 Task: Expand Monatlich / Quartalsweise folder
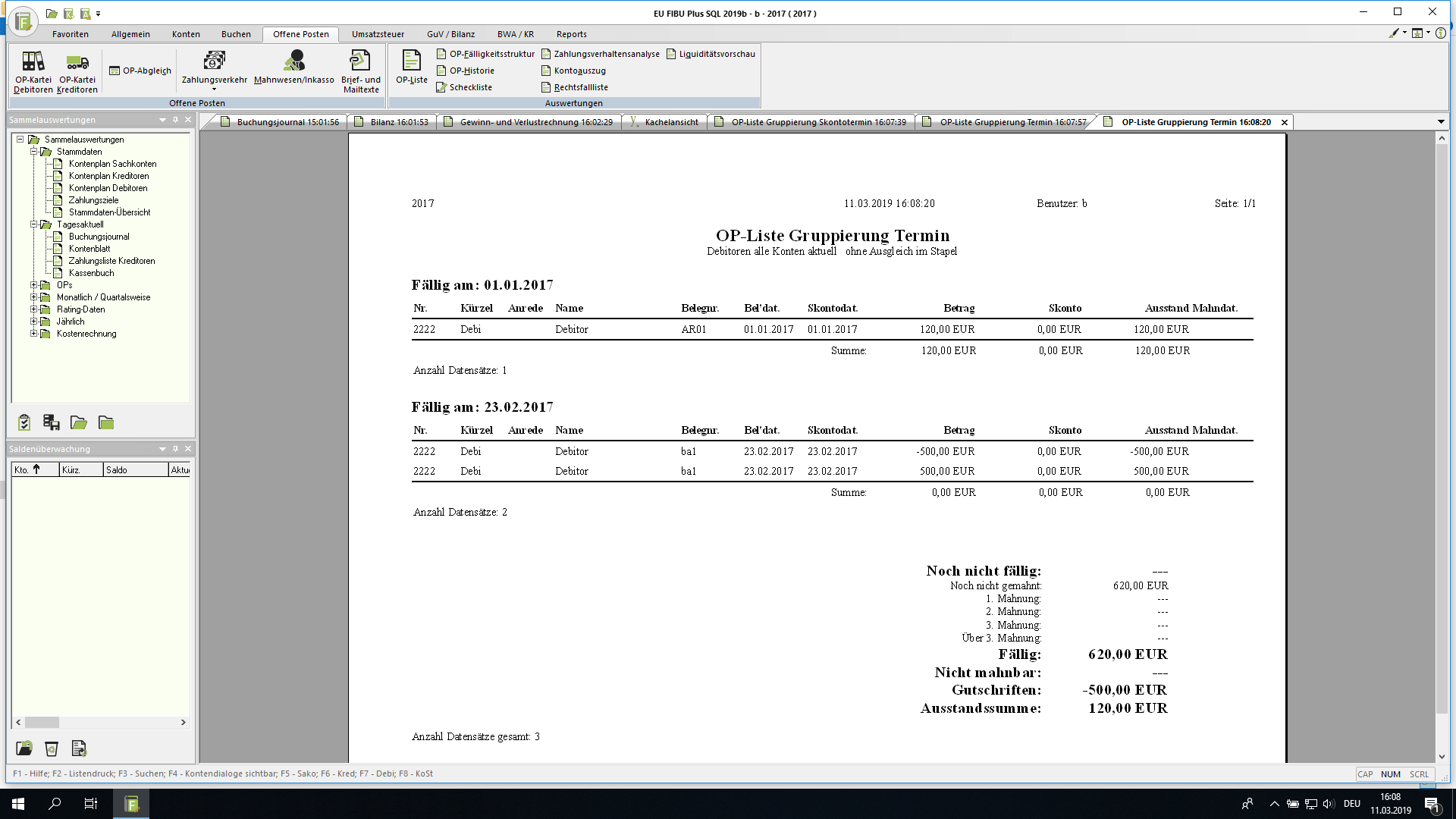[x=33, y=297]
